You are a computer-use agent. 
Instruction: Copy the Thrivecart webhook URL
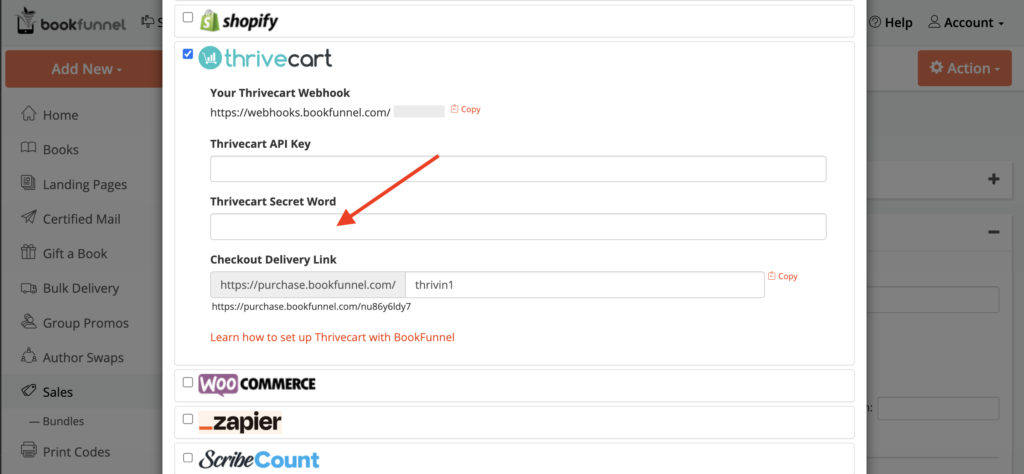[x=466, y=109]
